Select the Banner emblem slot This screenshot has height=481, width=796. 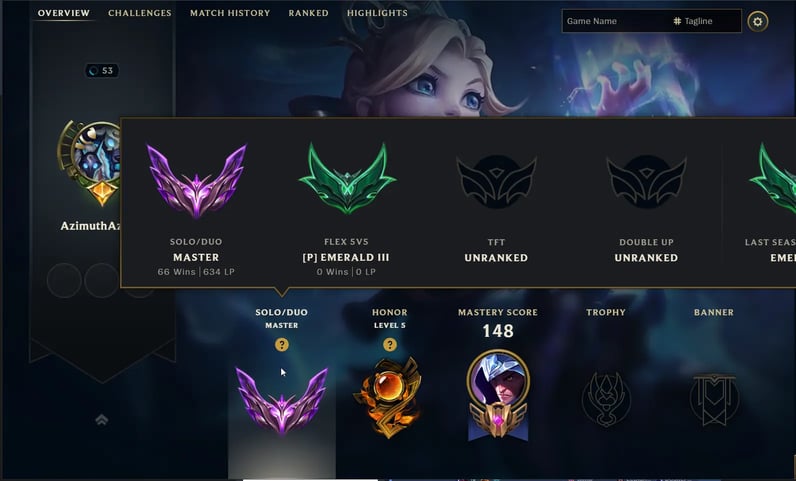[x=714, y=400]
